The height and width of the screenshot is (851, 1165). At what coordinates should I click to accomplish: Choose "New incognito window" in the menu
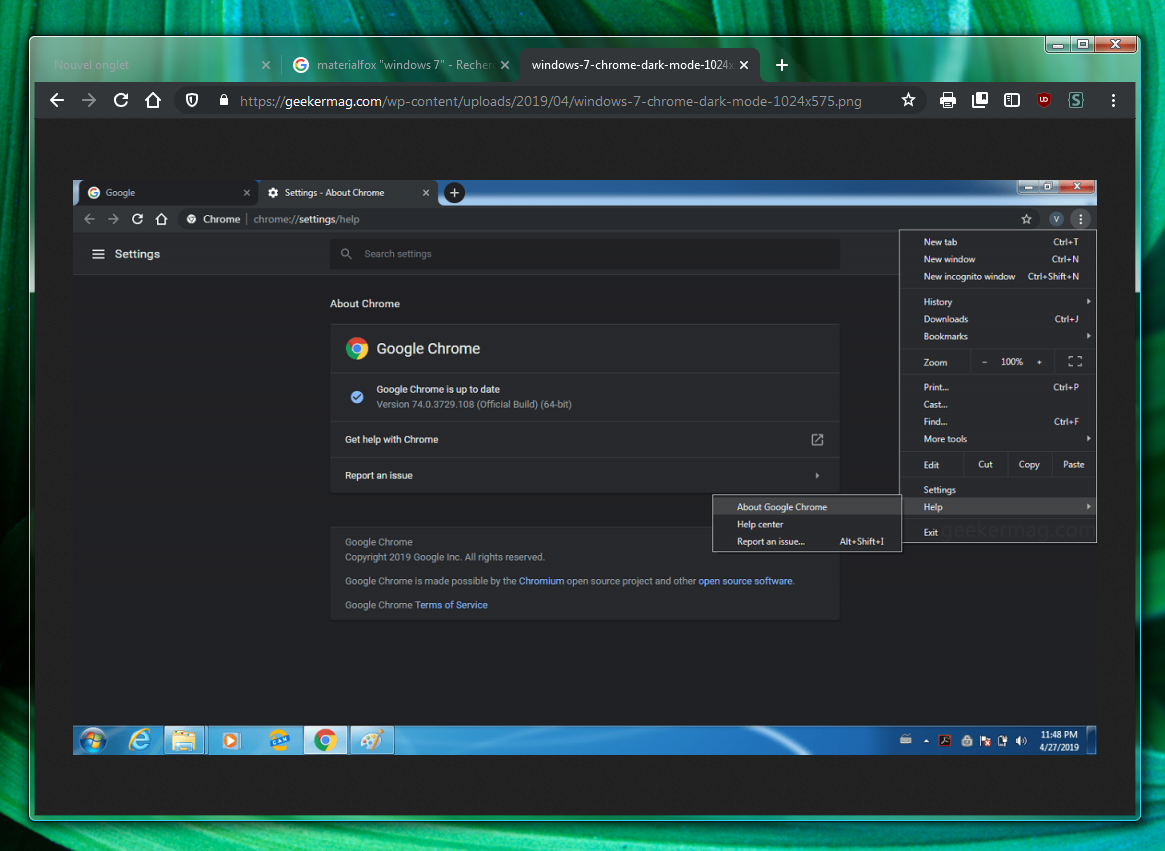[x=998, y=276]
